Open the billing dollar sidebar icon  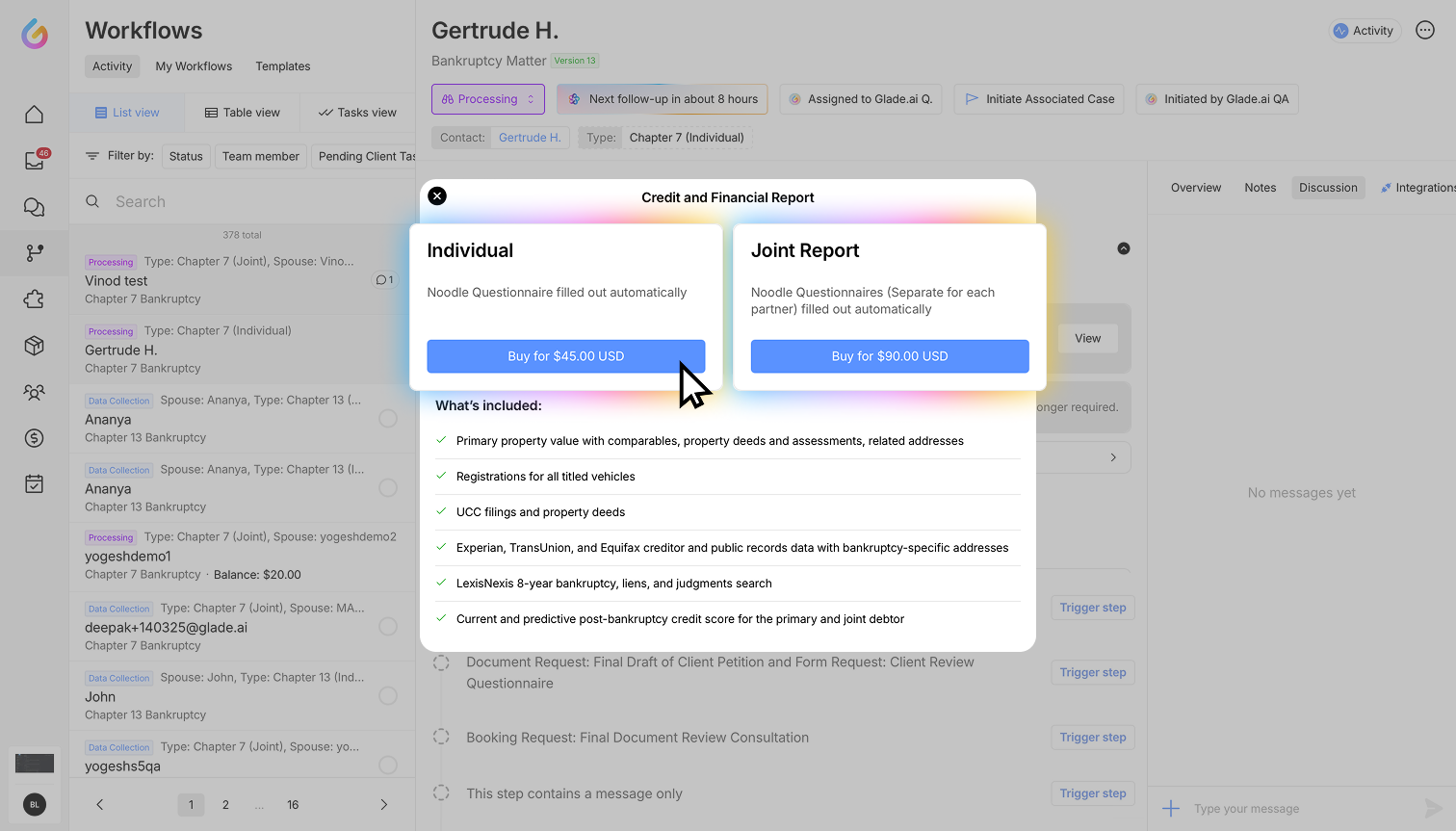(x=35, y=438)
